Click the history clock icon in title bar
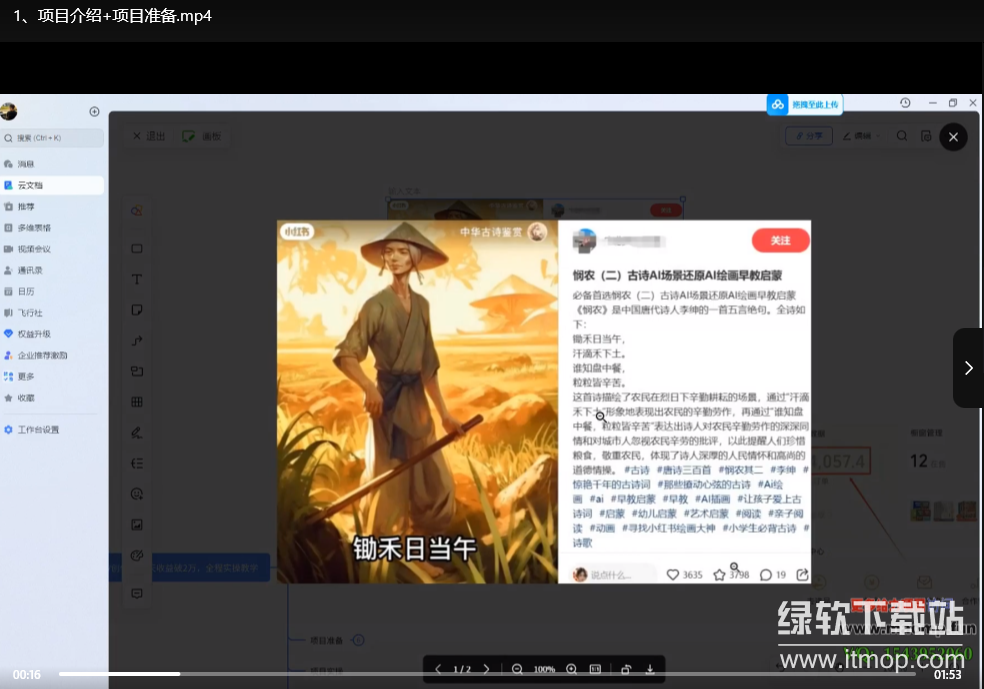 tap(905, 103)
